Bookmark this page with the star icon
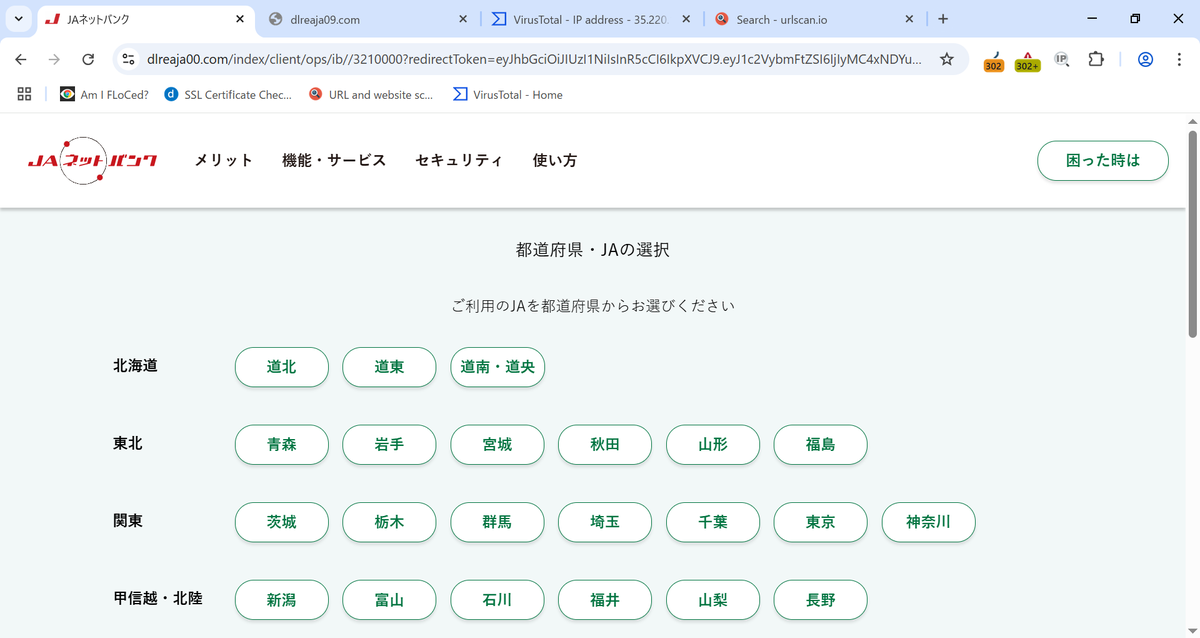This screenshot has height=638, width=1200. coord(946,59)
